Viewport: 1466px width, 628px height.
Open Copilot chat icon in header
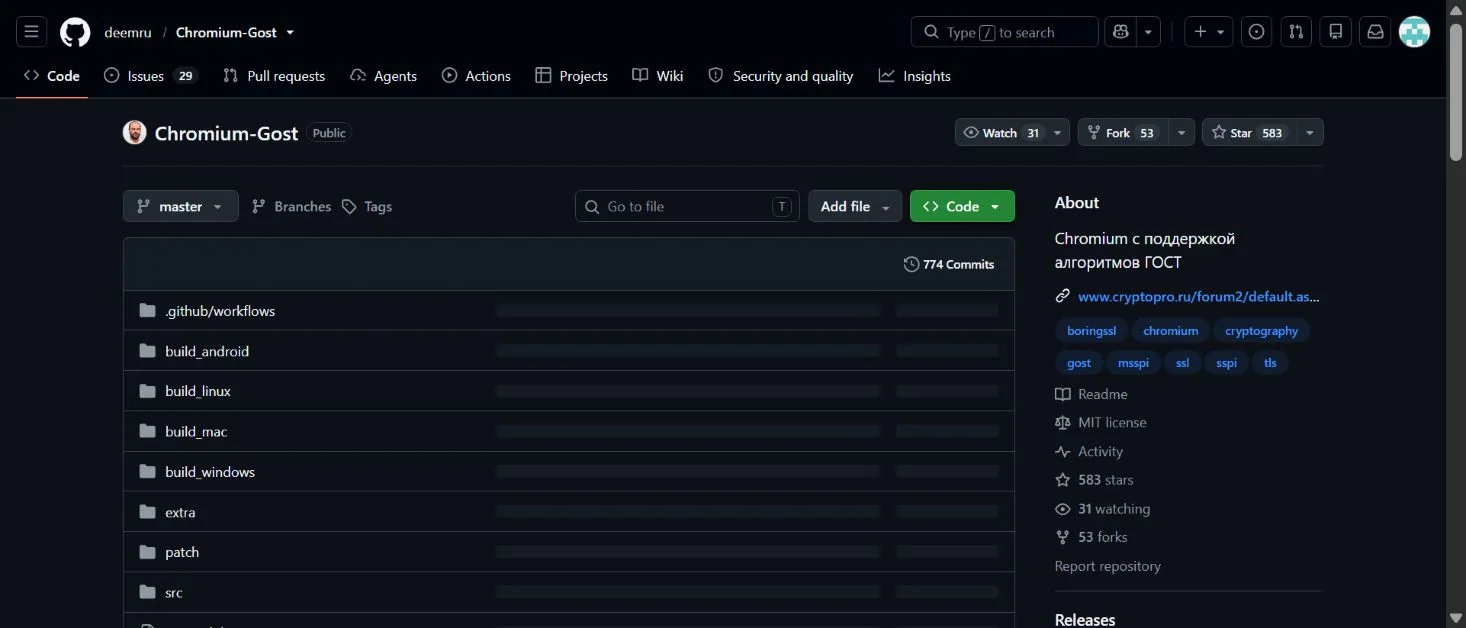click(x=1120, y=32)
